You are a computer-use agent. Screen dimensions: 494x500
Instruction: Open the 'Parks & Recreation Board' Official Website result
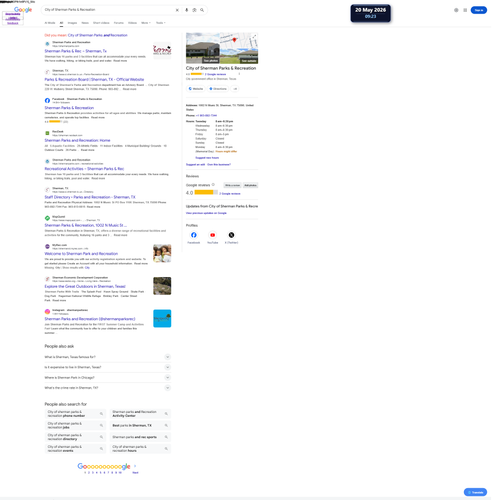(95, 80)
